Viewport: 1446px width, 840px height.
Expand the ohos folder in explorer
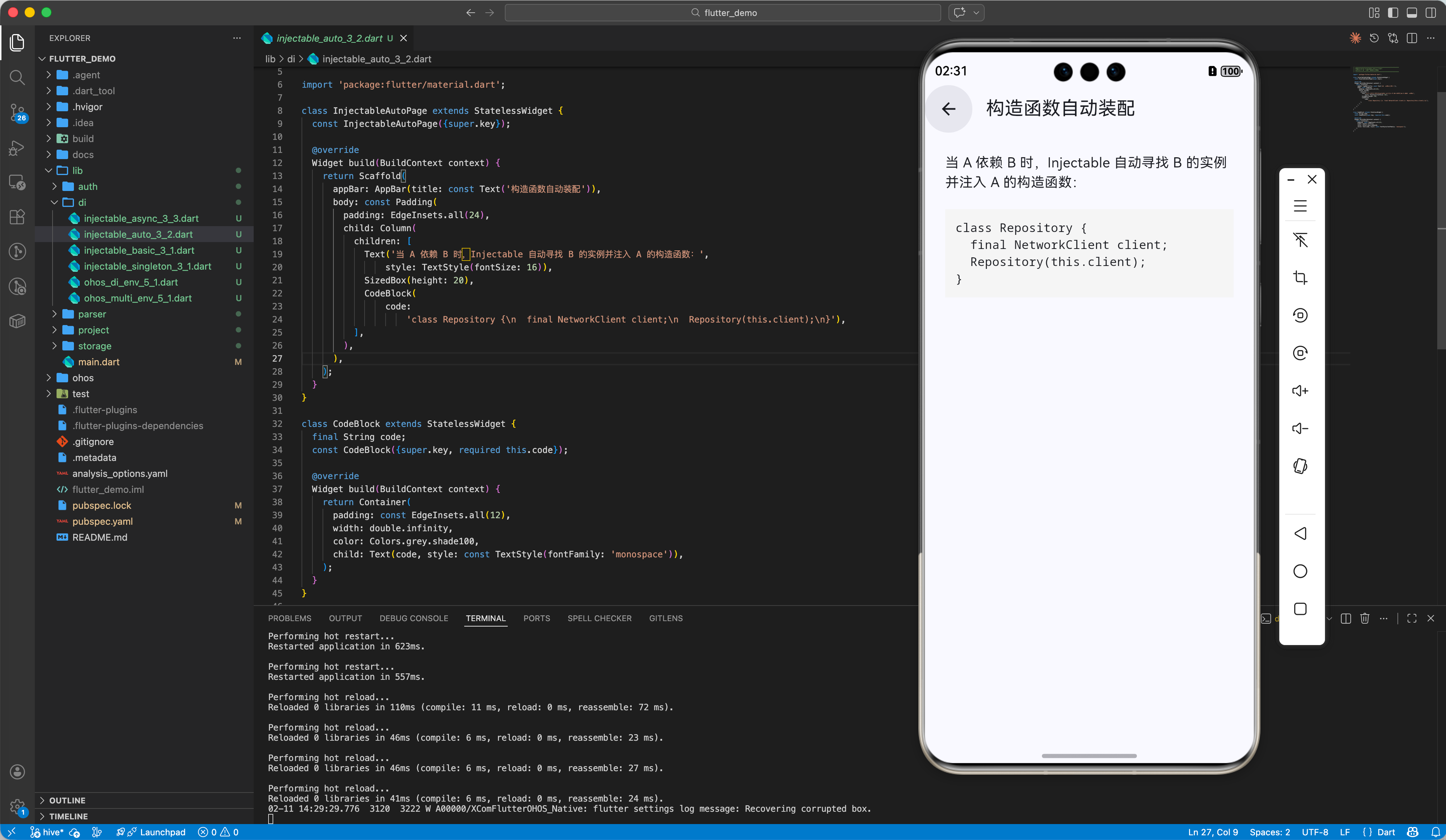pyautogui.click(x=83, y=378)
